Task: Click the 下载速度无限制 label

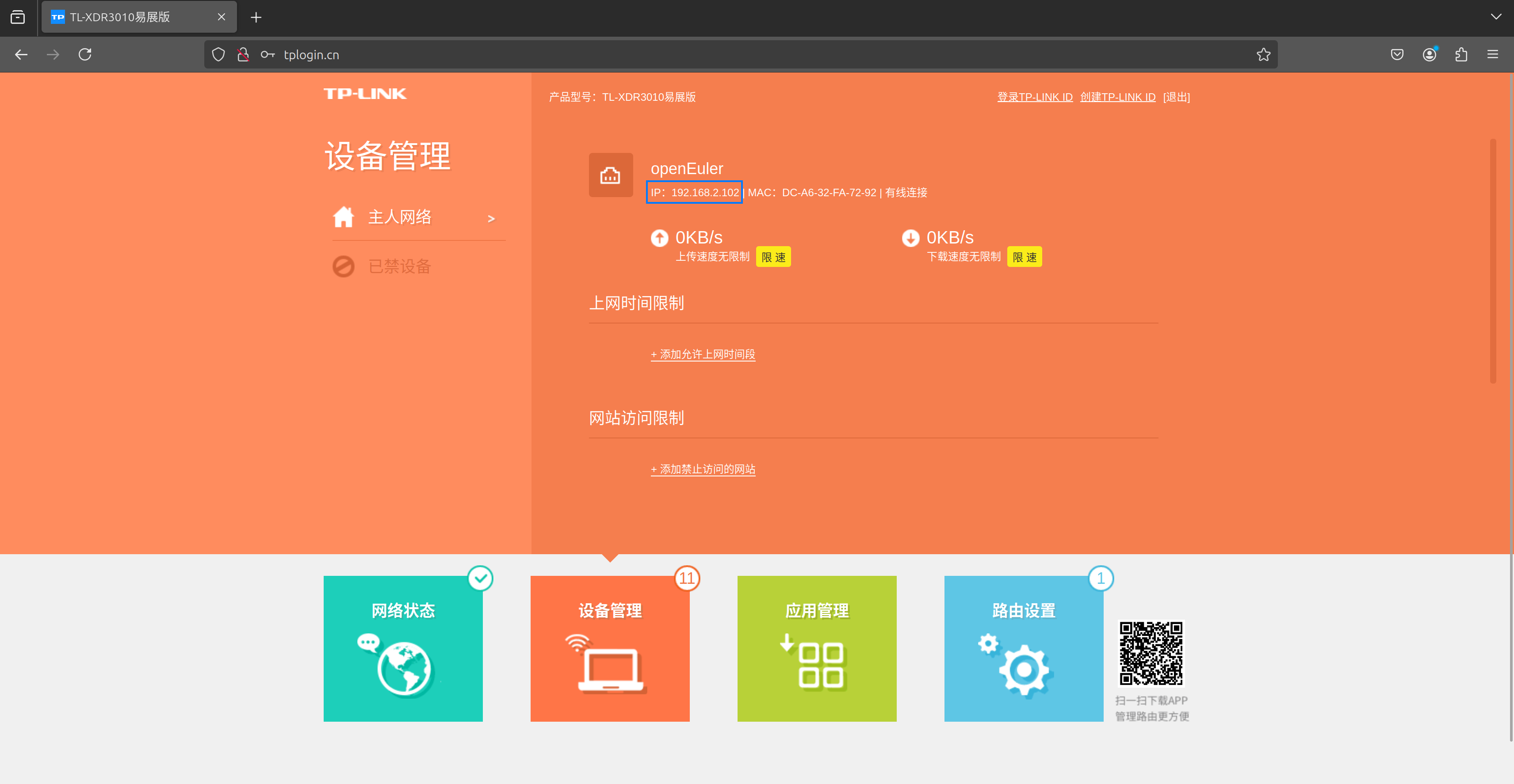Action: coord(964,257)
